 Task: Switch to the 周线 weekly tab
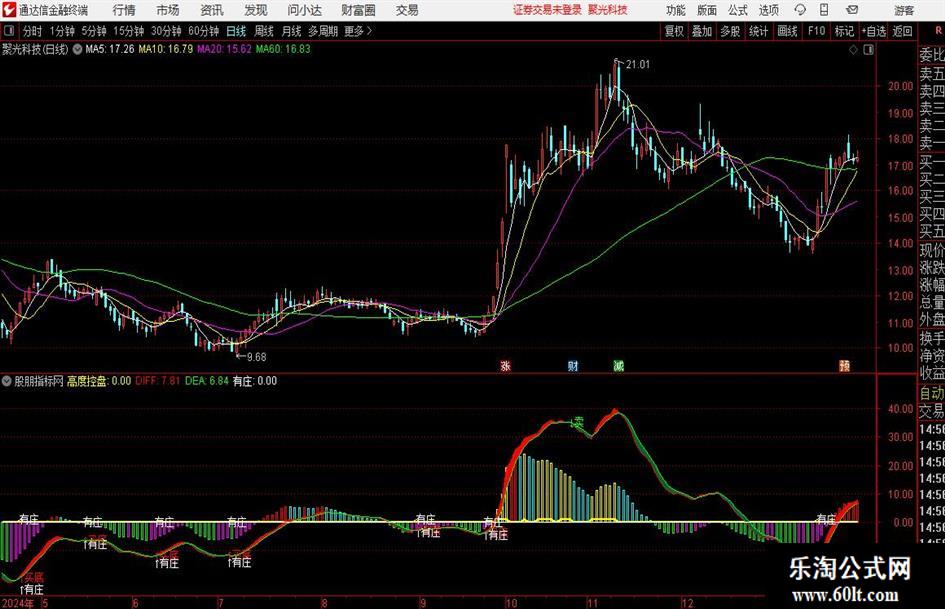pyautogui.click(x=264, y=31)
